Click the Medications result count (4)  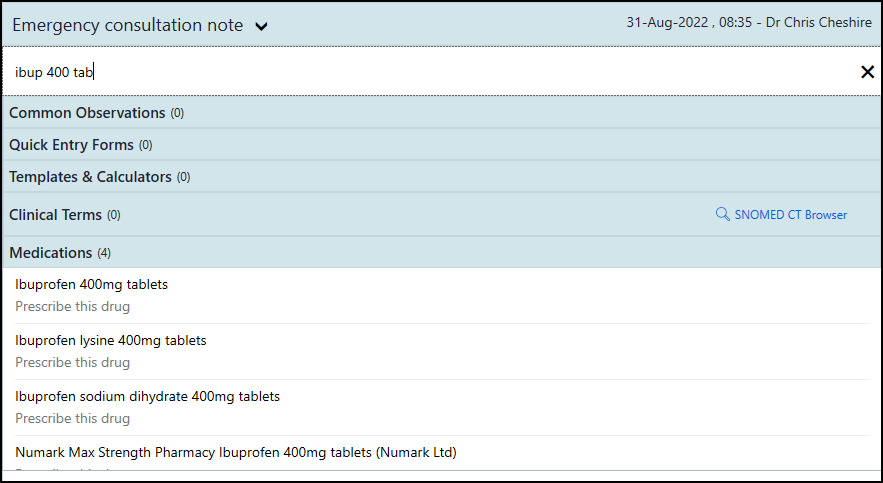point(104,253)
